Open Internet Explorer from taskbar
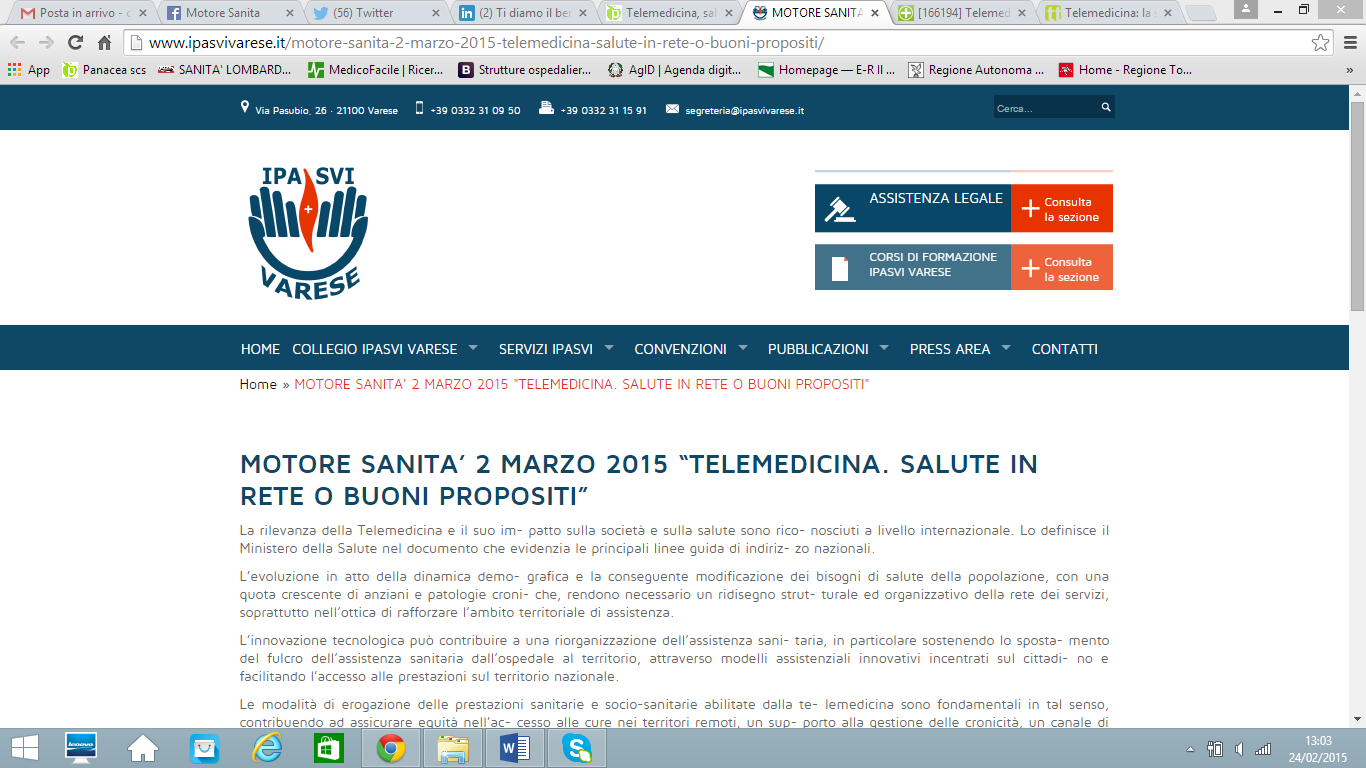This screenshot has height=768, width=1366. [x=267, y=748]
